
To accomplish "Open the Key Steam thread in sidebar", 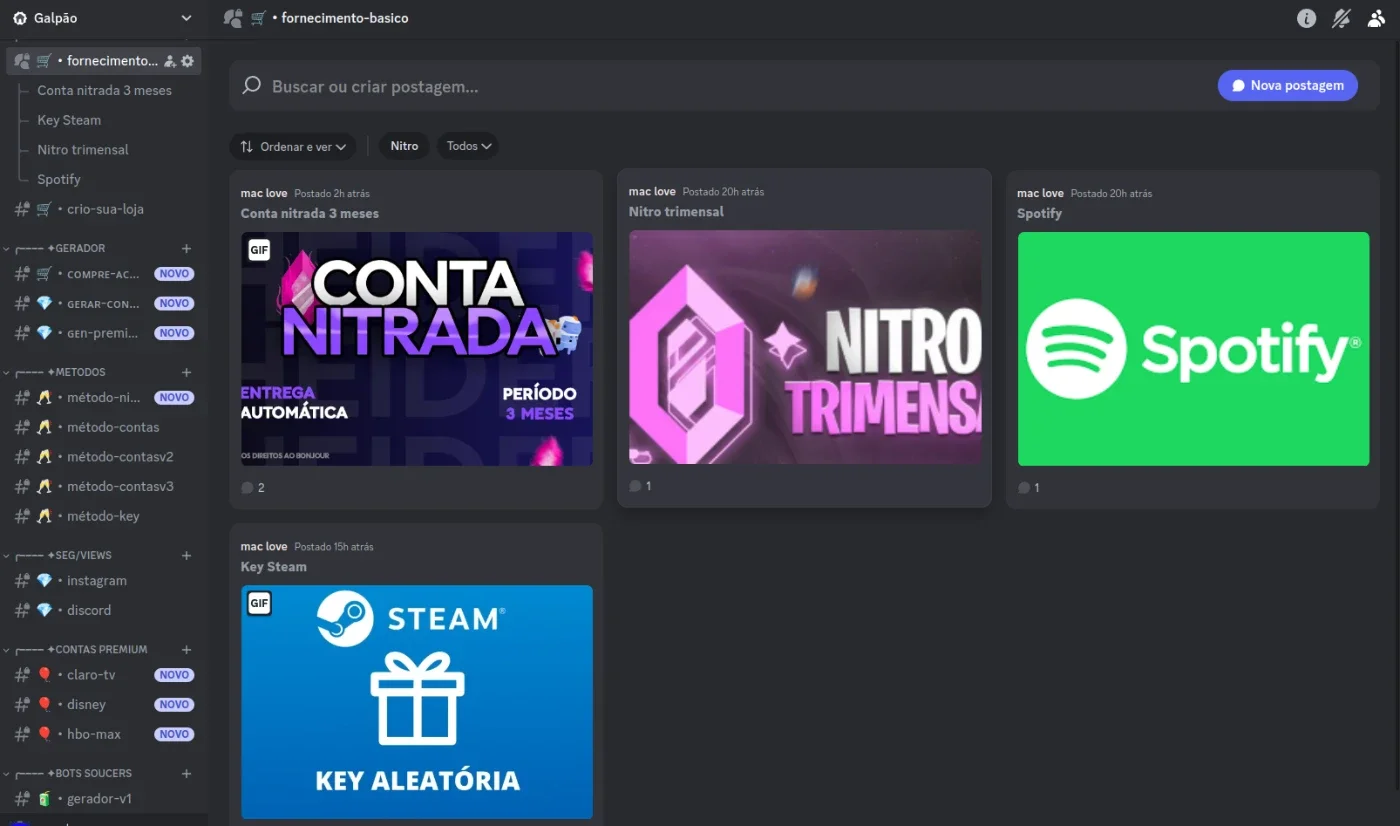I will (x=69, y=120).
